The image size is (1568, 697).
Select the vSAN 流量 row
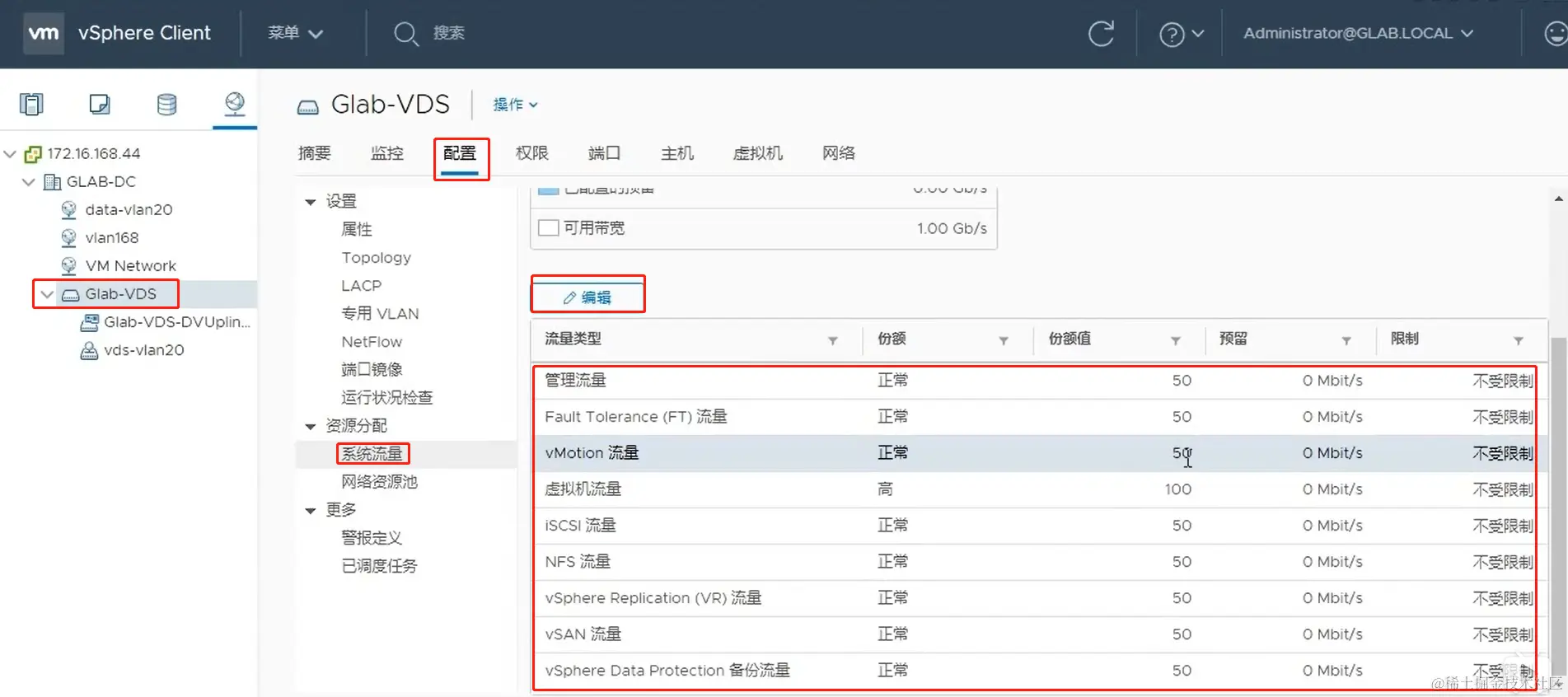[x=1039, y=634]
